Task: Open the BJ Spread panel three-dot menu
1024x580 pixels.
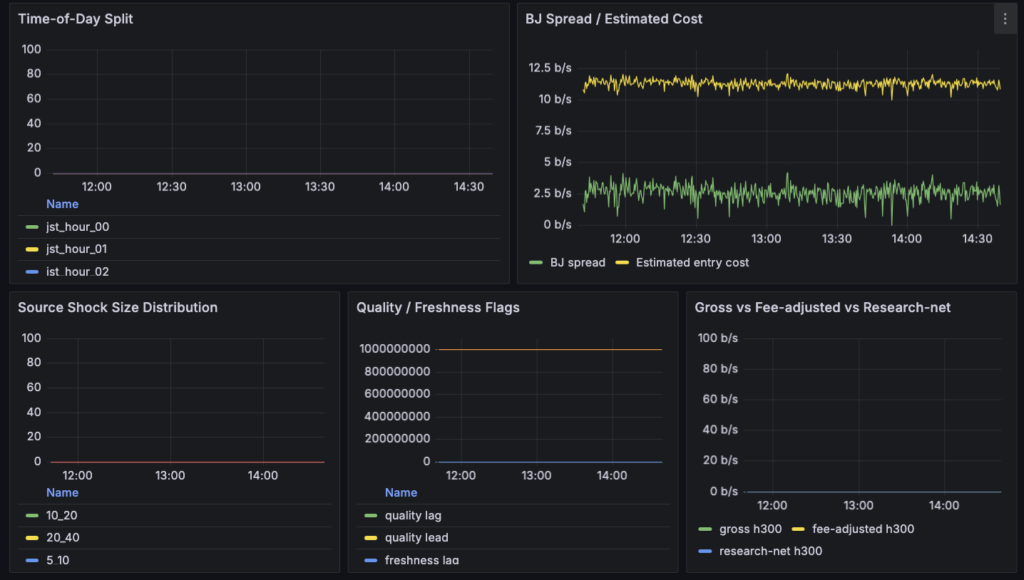Action: (1004, 19)
